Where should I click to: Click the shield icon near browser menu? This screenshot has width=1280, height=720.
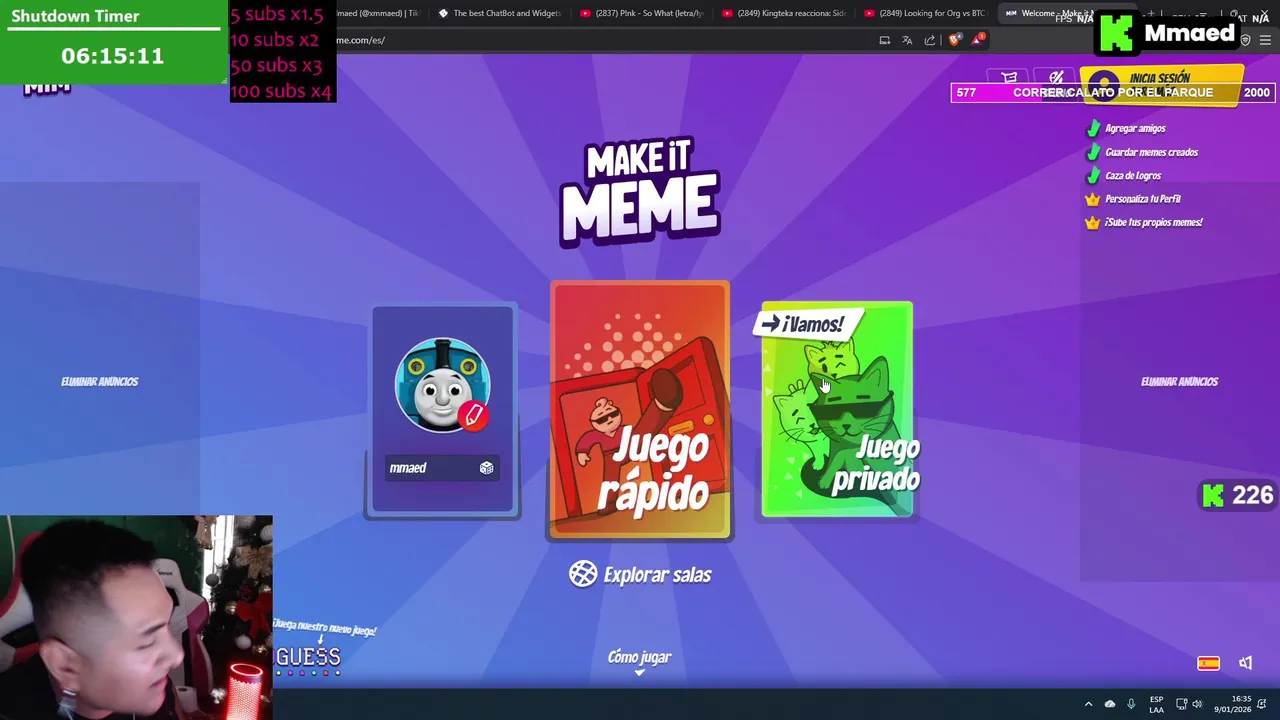point(1245,40)
